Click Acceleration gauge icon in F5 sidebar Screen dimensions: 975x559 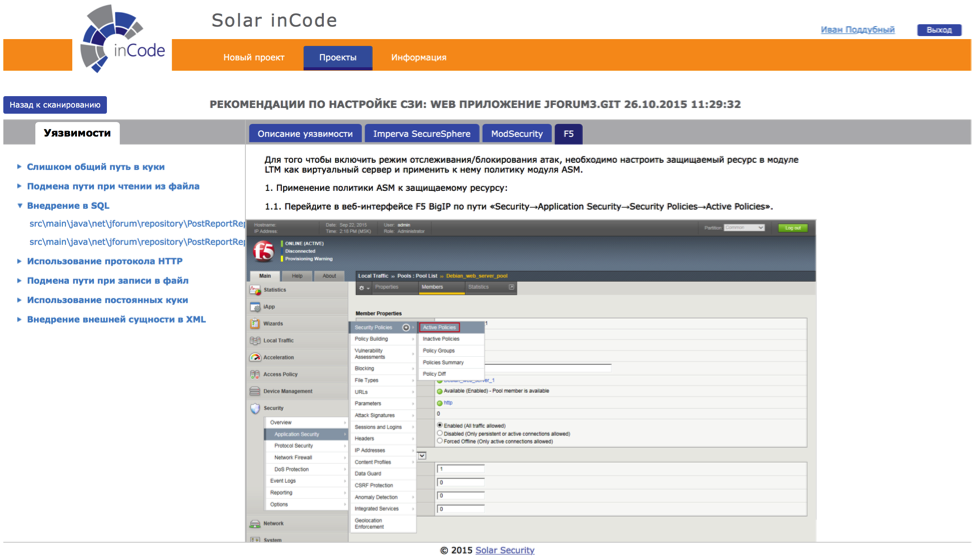255,357
